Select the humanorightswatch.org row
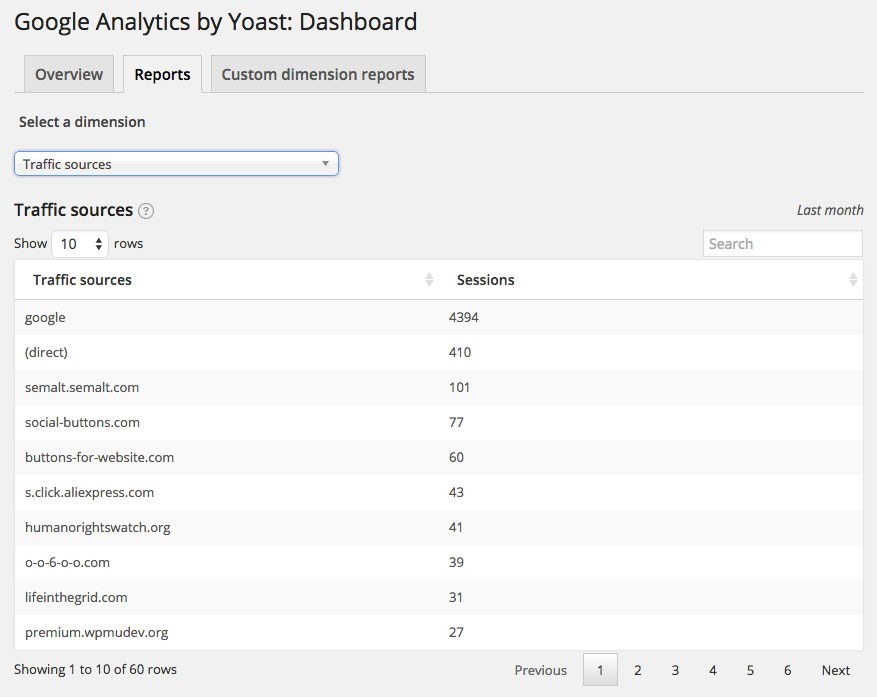 point(439,528)
